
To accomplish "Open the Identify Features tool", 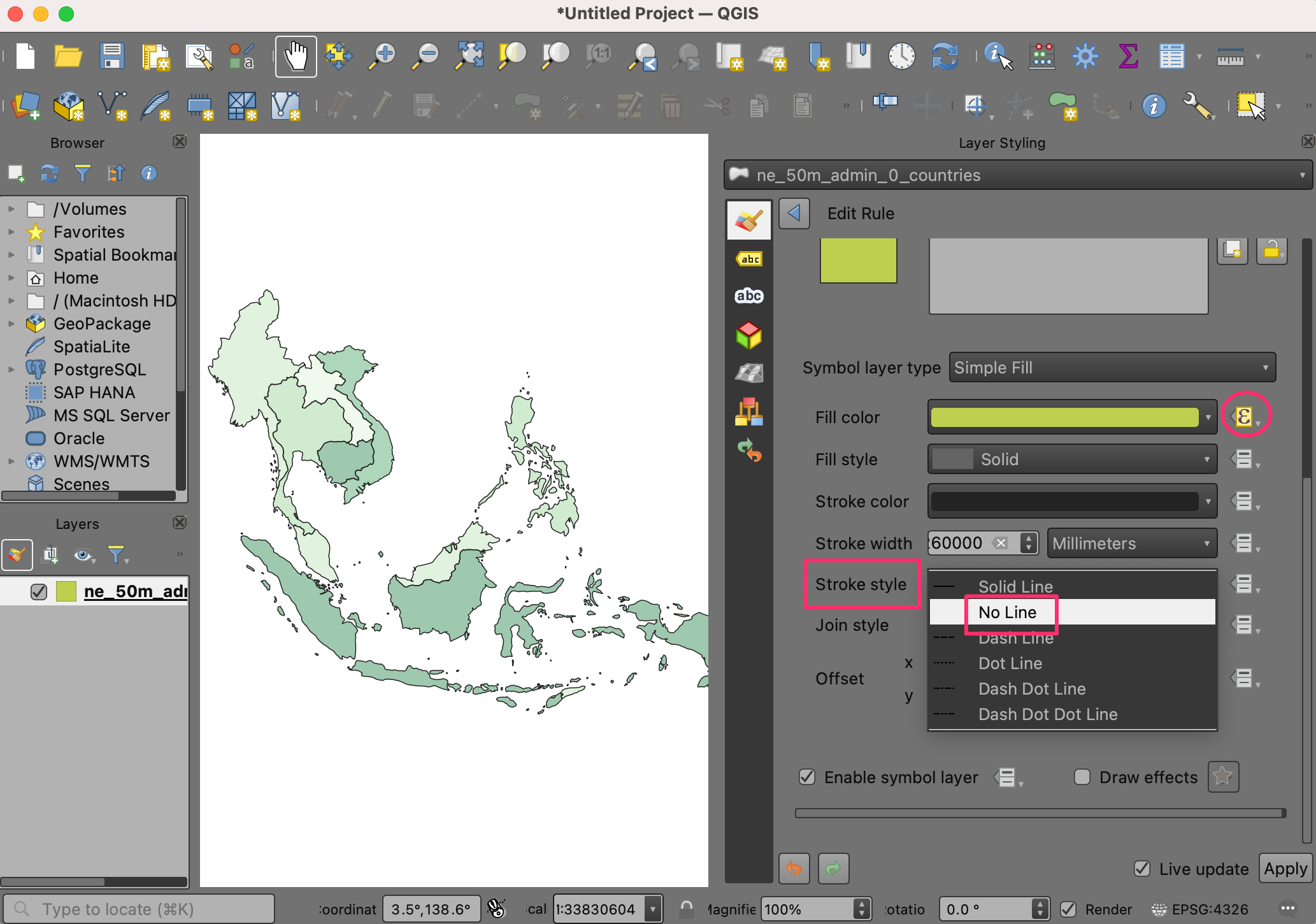I will pos(998,57).
